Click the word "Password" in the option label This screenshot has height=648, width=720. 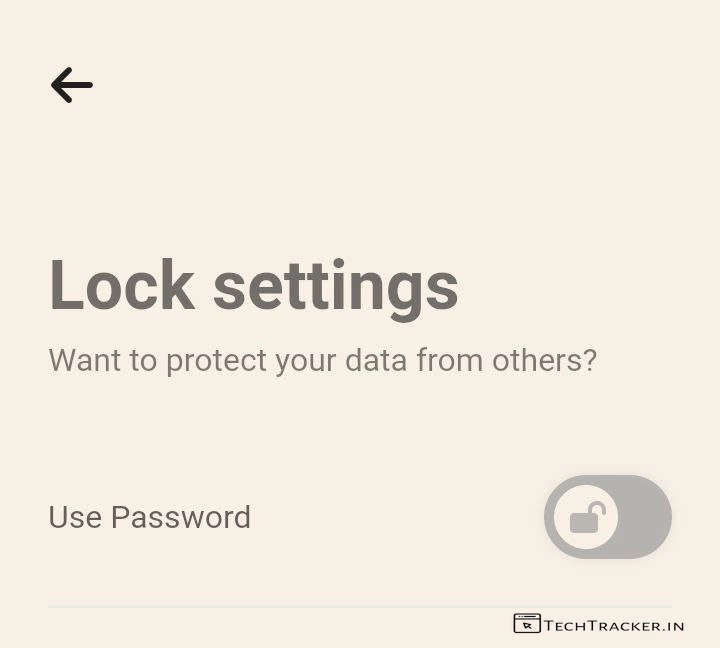click(x=180, y=517)
